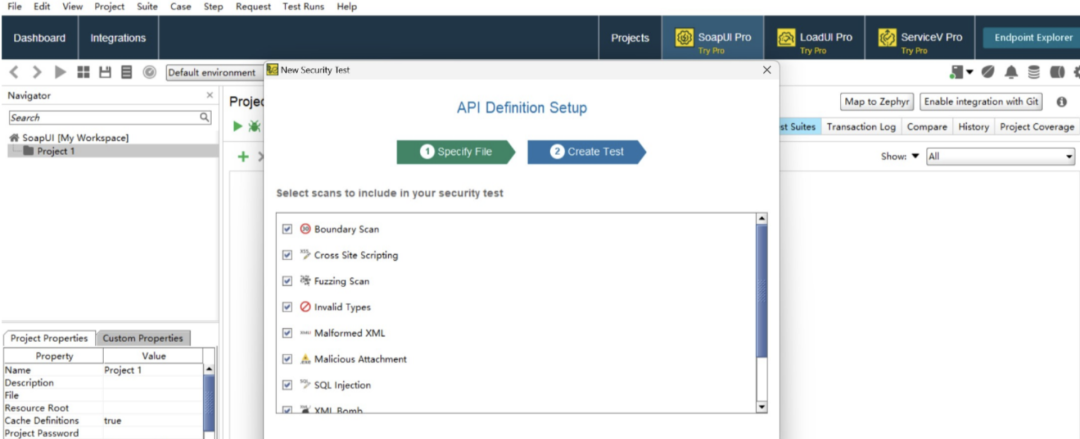The image size is (1080, 439).
Task: Open the History tab
Action: coord(973,127)
